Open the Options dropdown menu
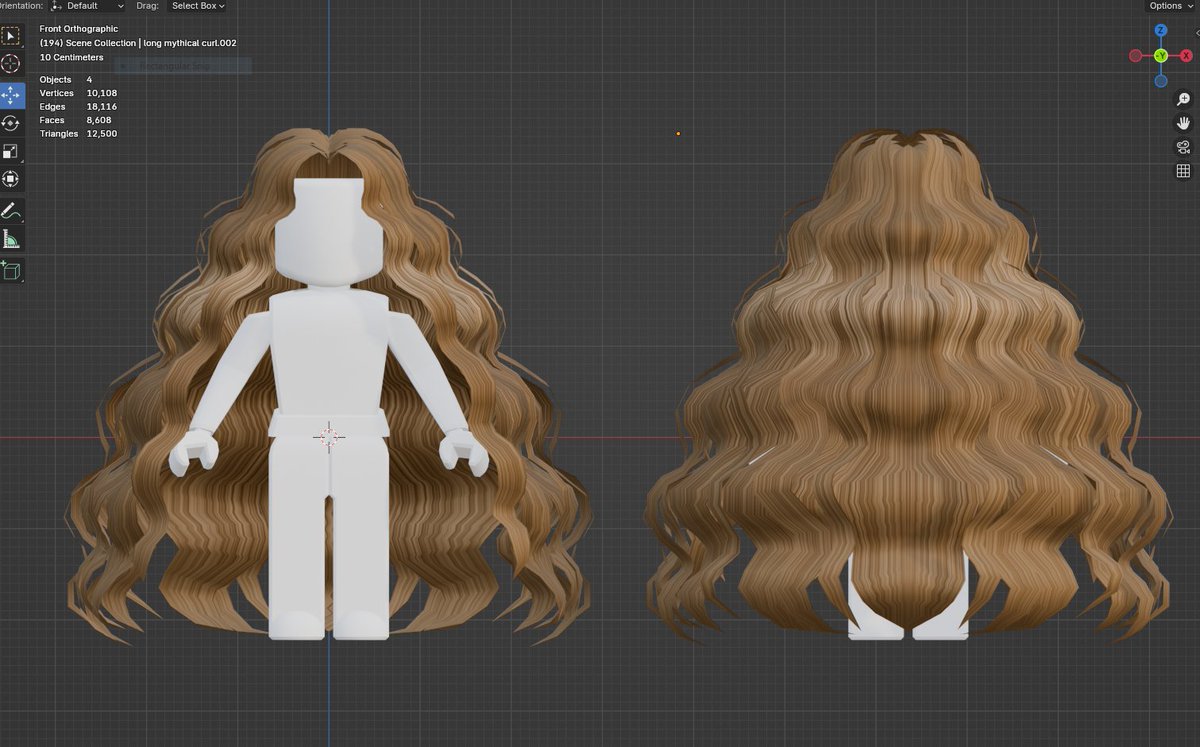 click(x=1170, y=6)
